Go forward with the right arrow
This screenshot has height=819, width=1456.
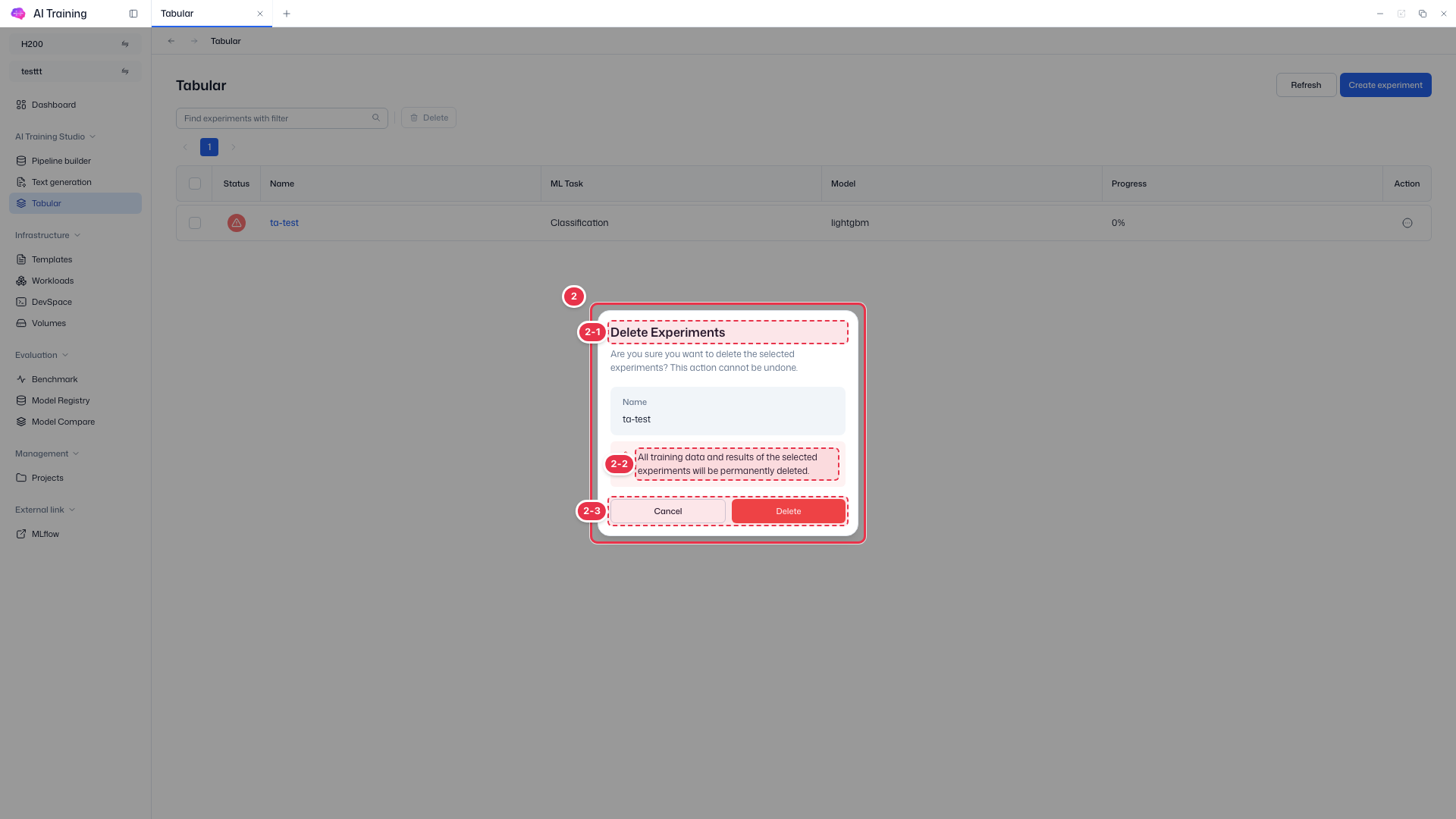click(194, 41)
